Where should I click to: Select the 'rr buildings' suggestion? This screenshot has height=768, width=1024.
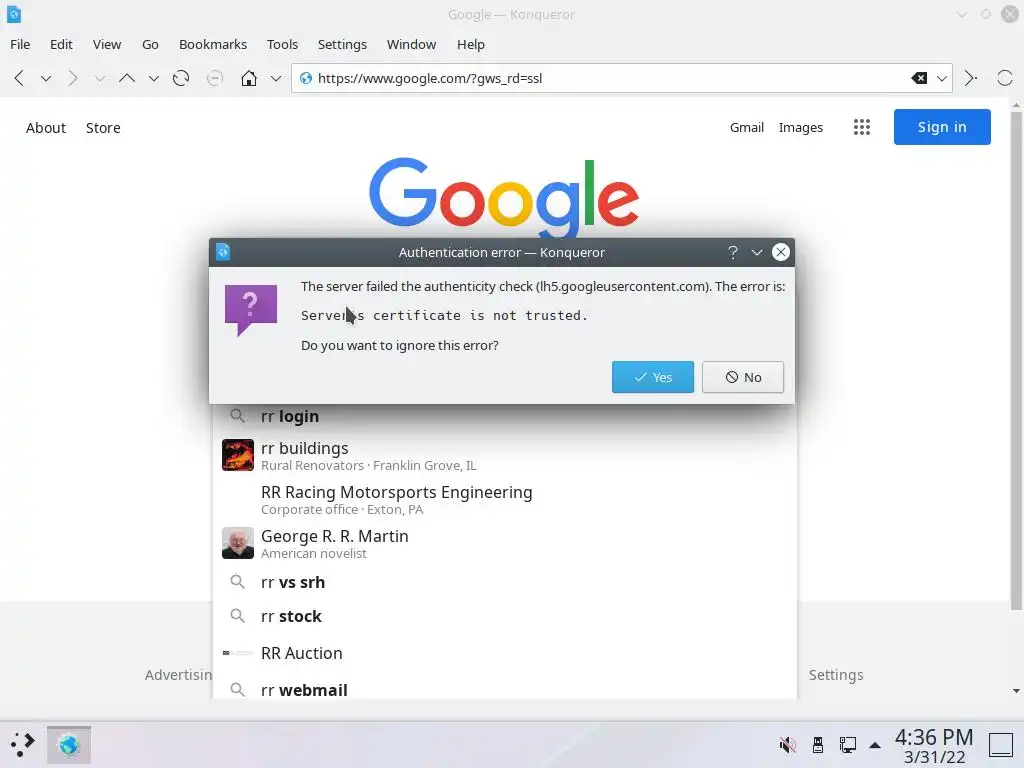point(504,455)
